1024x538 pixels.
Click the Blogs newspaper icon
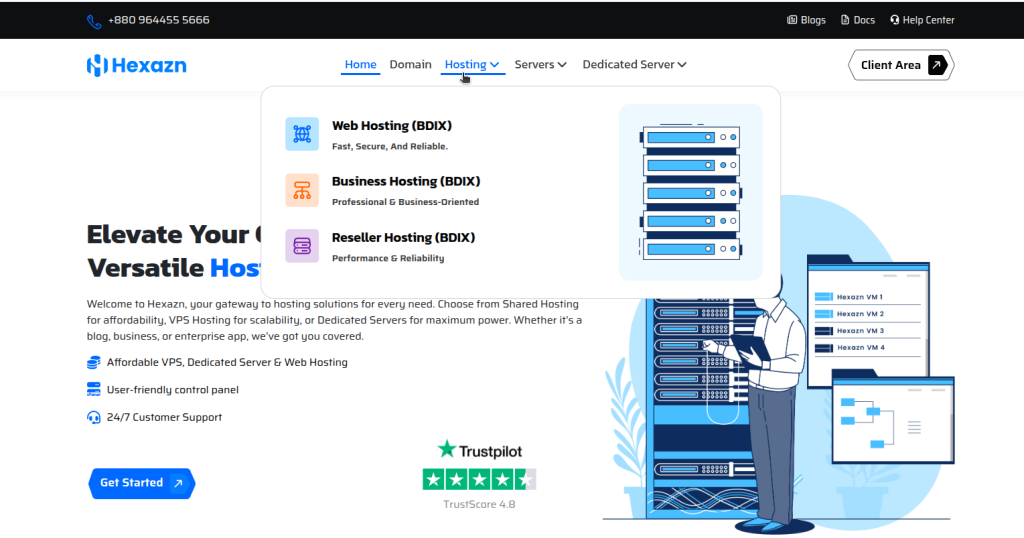click(792, 20)
